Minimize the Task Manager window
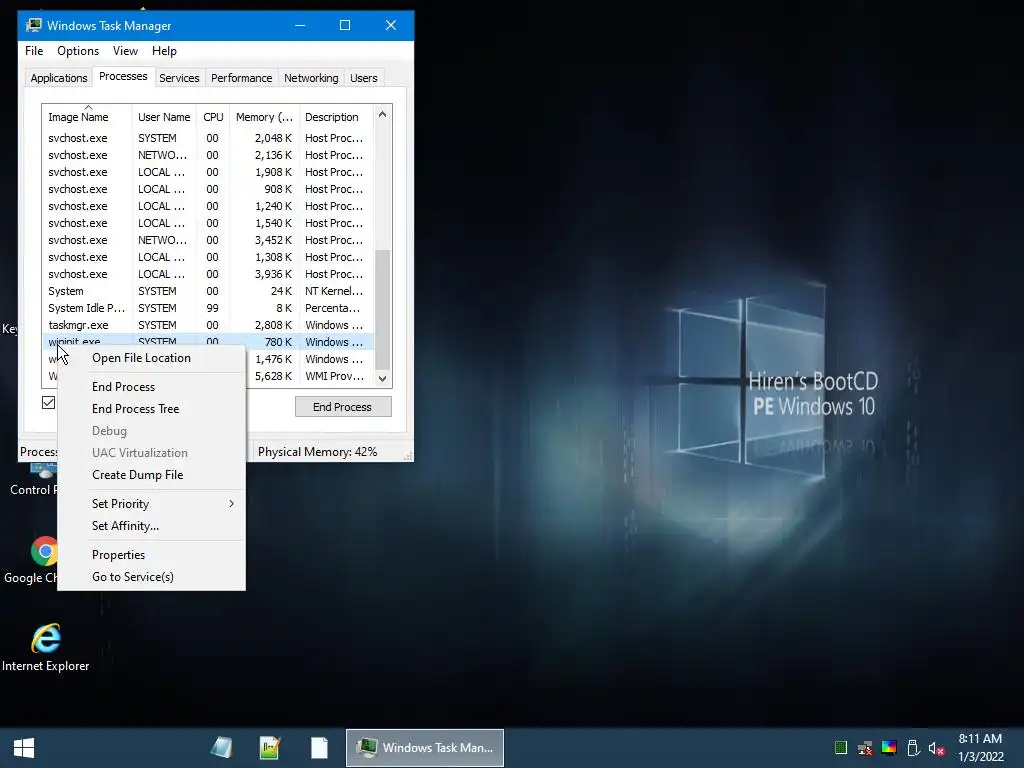The image size is (1024, 768). tap(300, 25)
